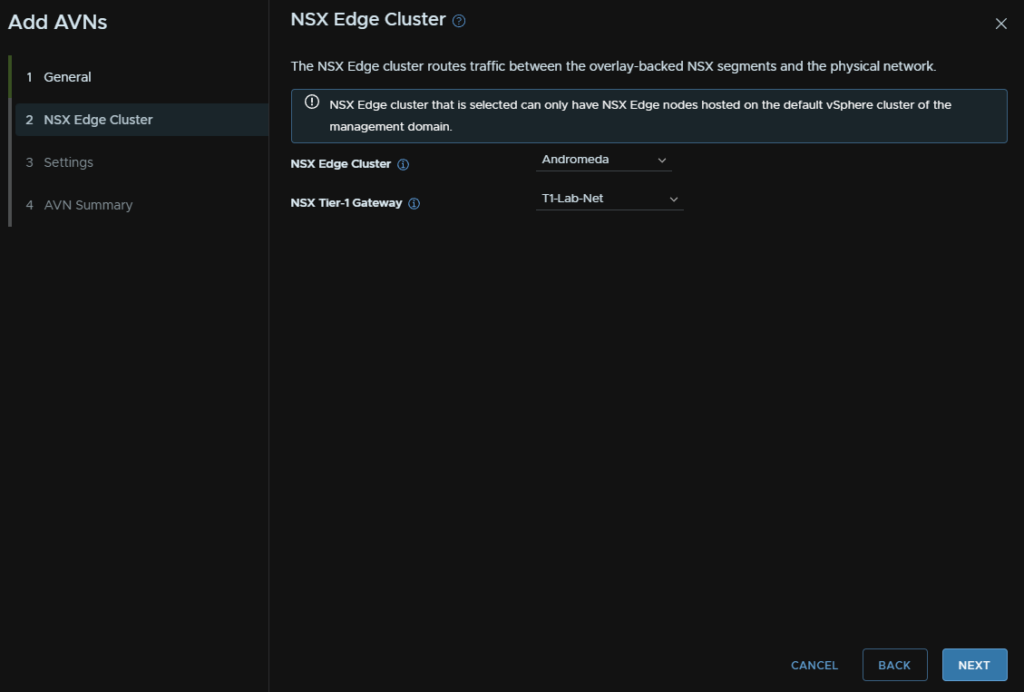
Task: Click the NSX Edge Cluster page heading
Action: 368,20
